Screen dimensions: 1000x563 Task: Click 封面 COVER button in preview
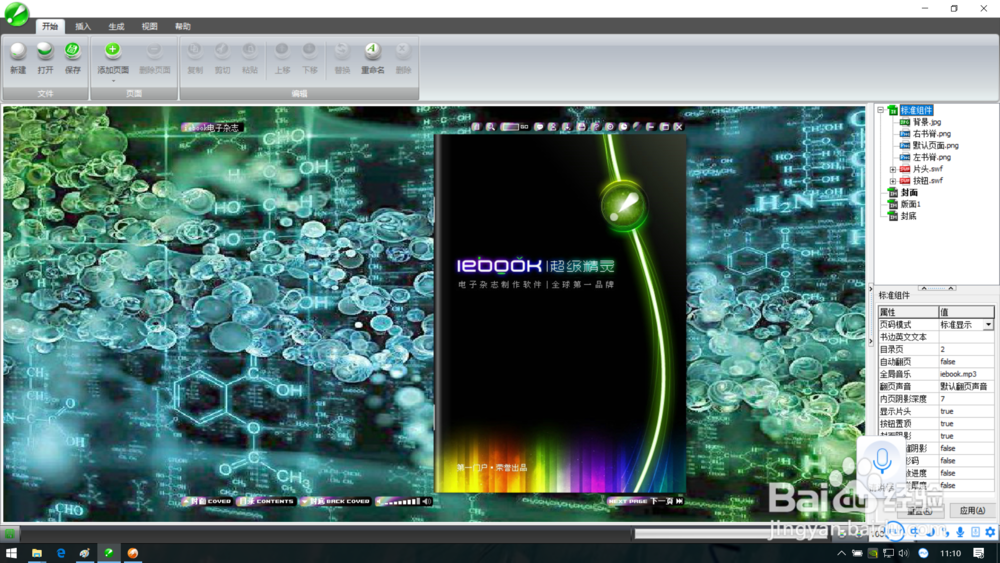(x=207, y=501)
